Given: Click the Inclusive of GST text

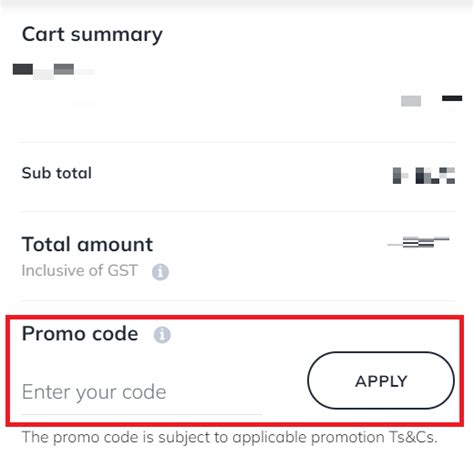Looking at the screenshot, I should (x=79, y=270).
